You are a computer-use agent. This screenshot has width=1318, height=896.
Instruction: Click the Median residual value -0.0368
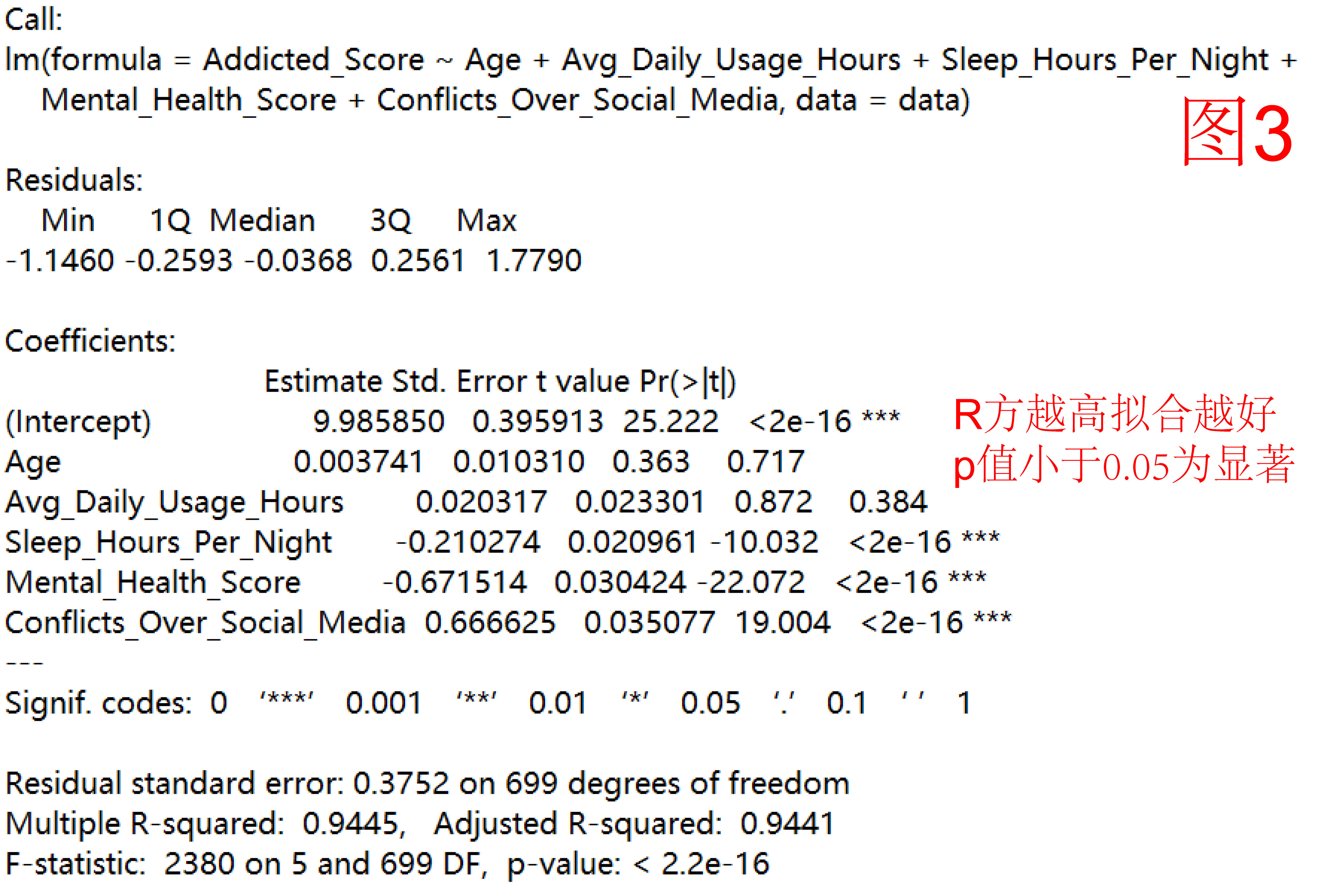point(298,261)
